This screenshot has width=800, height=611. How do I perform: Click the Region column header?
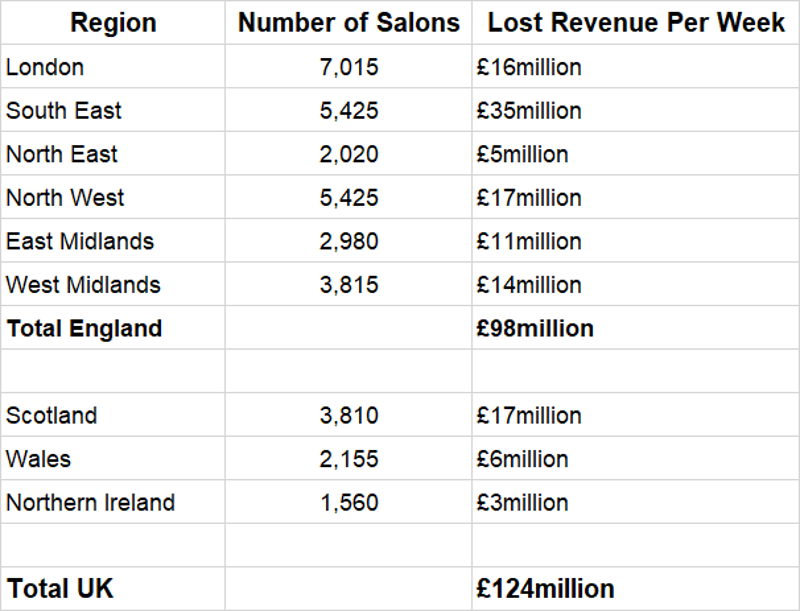tap(112, 23)
